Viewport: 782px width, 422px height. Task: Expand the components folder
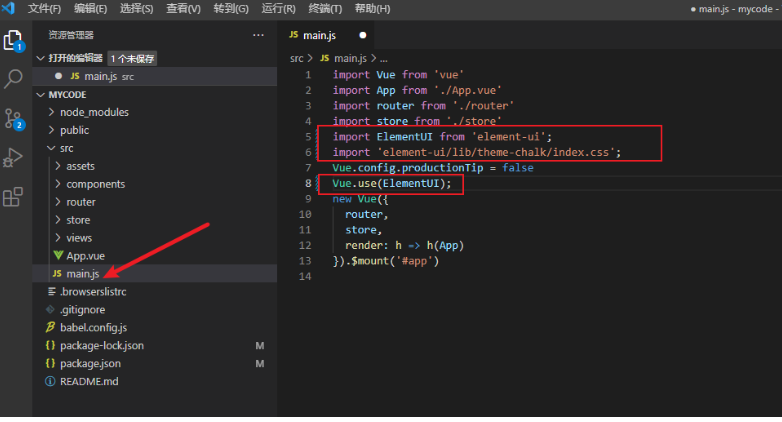tap(155, 184)
